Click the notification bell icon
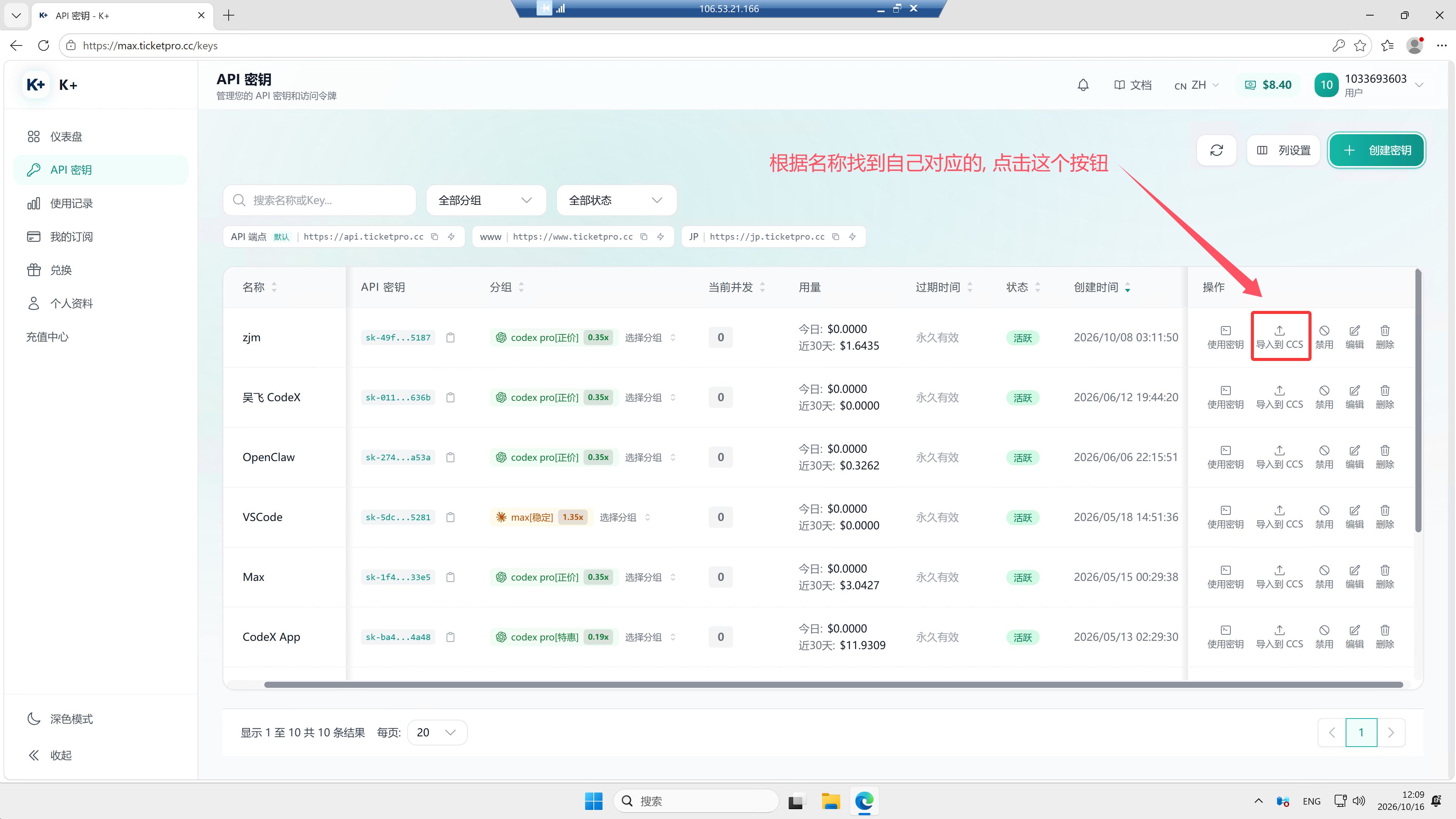This screenshot has height=819, width=1456. (1083, 85)
